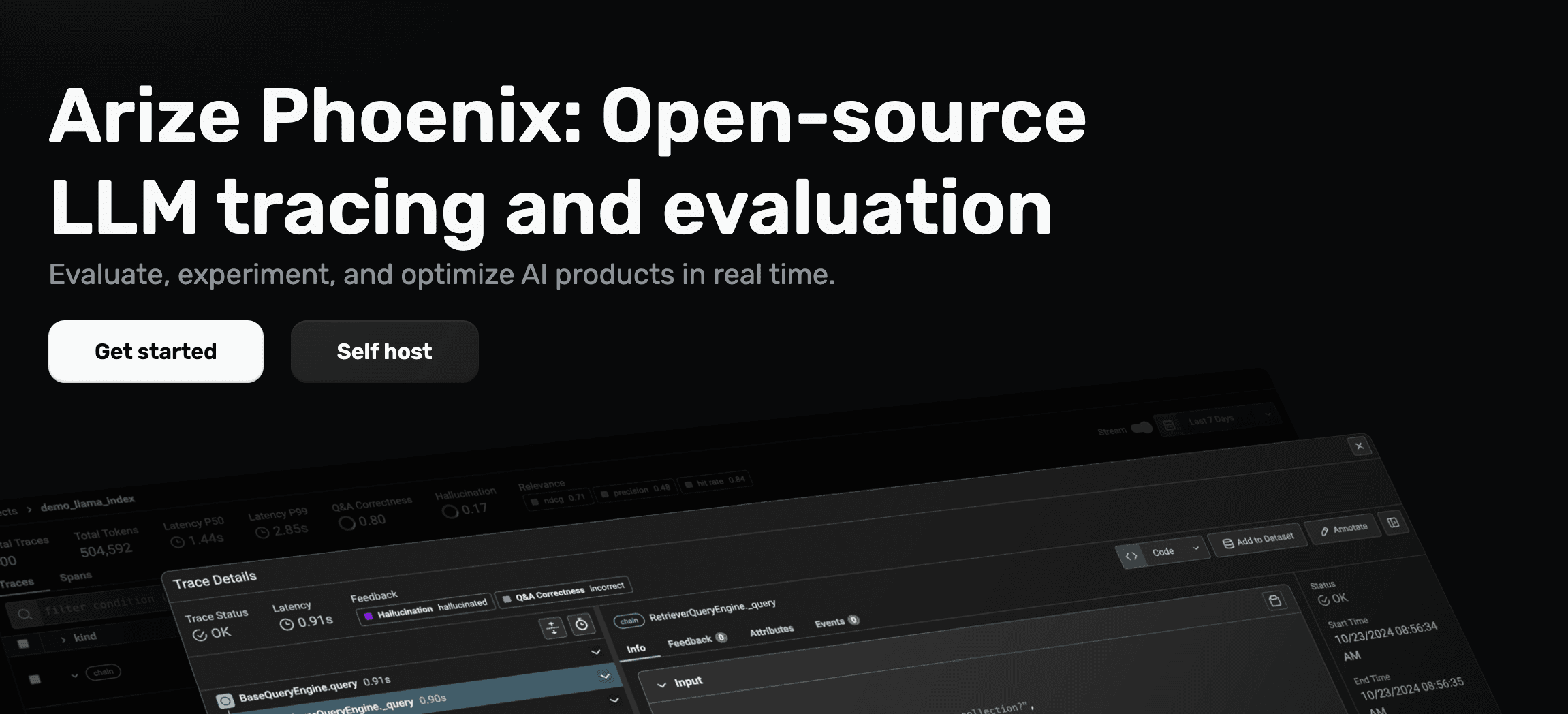Image resolution: width=1568 pixels, height=714 pixels.
Task: Tick the checkbox on the chain row
Action: coord(35,679)
